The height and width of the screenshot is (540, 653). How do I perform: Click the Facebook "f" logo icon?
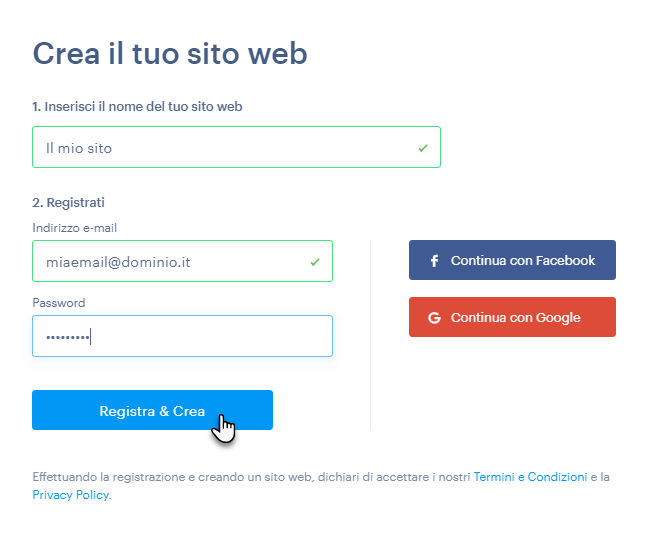point(434,261)
